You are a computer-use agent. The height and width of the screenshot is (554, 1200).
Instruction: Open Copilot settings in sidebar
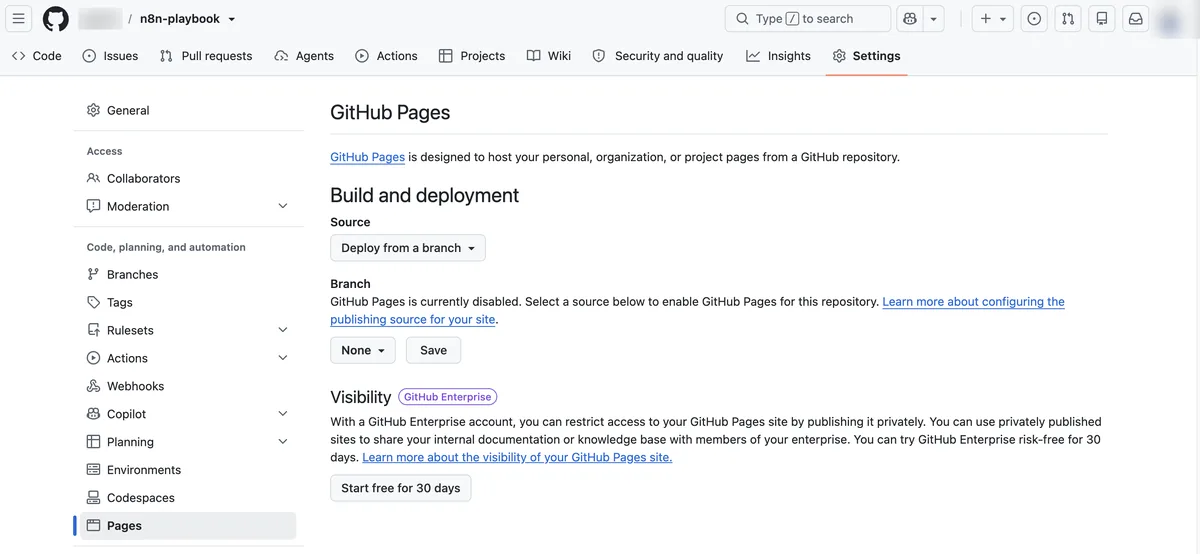tap(188, 414)
